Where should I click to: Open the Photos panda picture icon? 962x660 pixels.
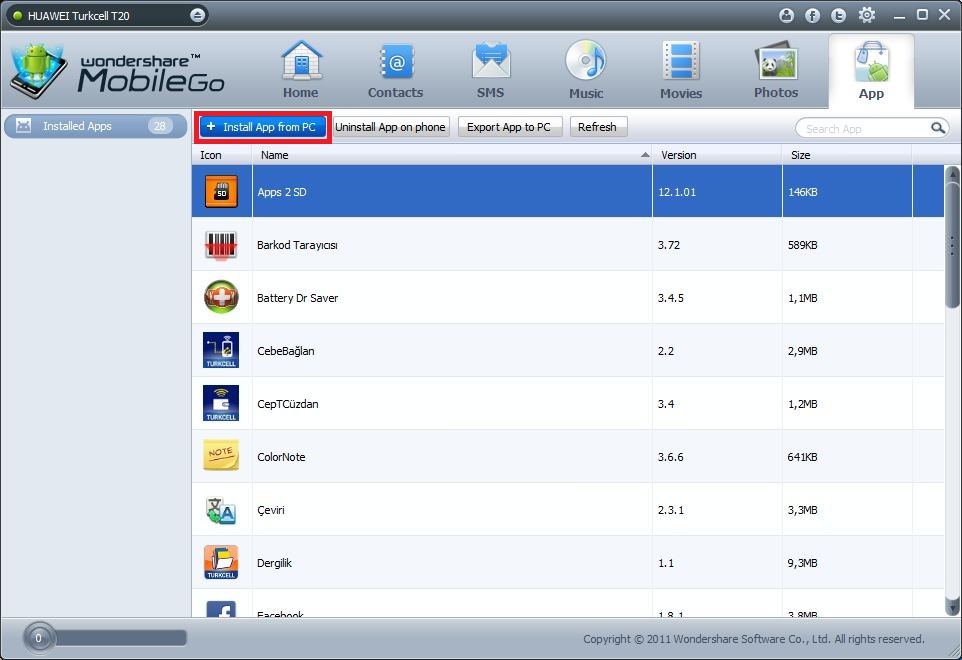(776, 61)
